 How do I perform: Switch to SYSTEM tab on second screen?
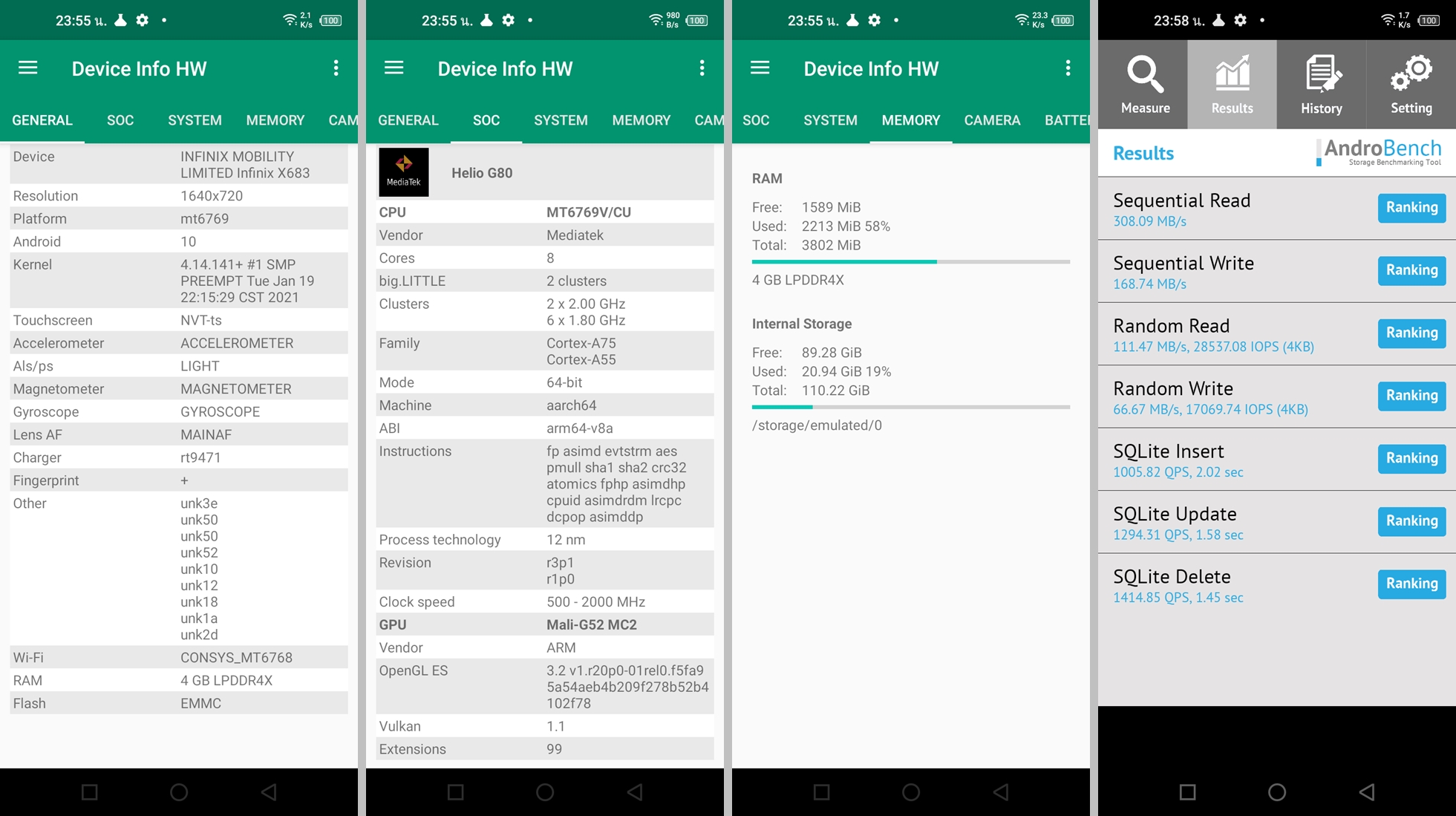coord(561,120)
